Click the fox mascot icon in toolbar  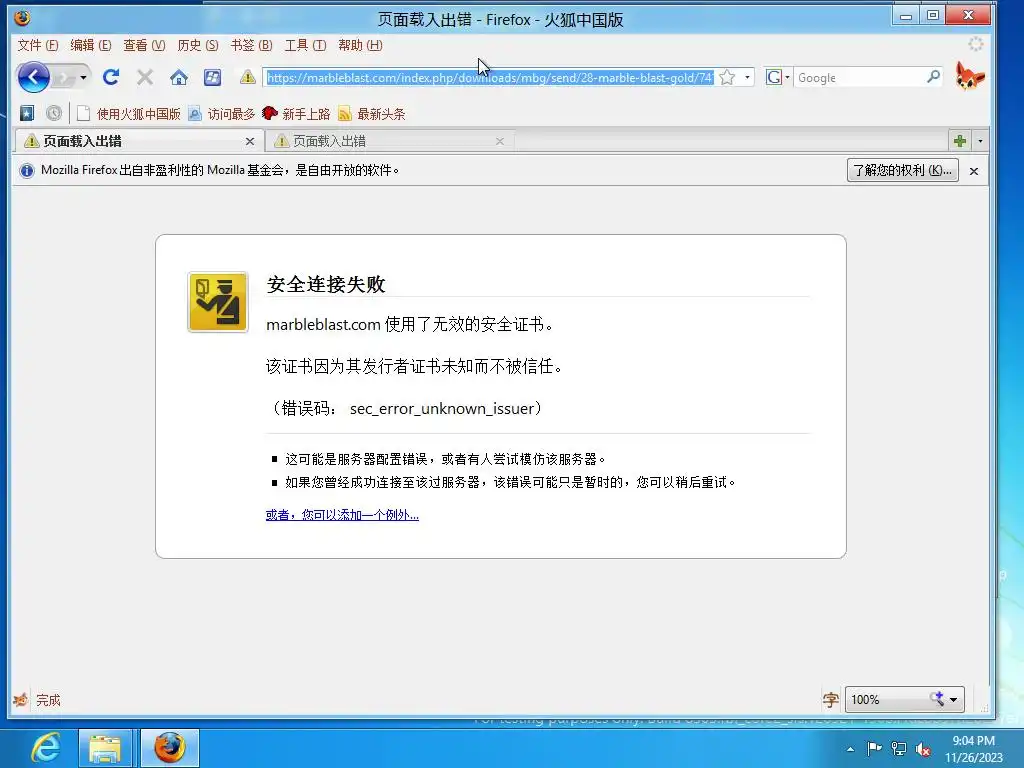(x=970, y=76)
